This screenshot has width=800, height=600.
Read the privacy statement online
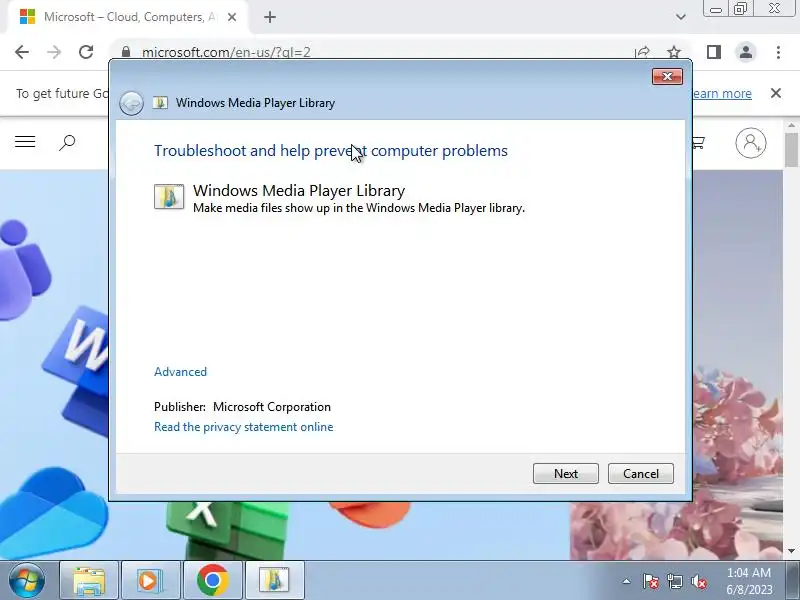(243, 427)
